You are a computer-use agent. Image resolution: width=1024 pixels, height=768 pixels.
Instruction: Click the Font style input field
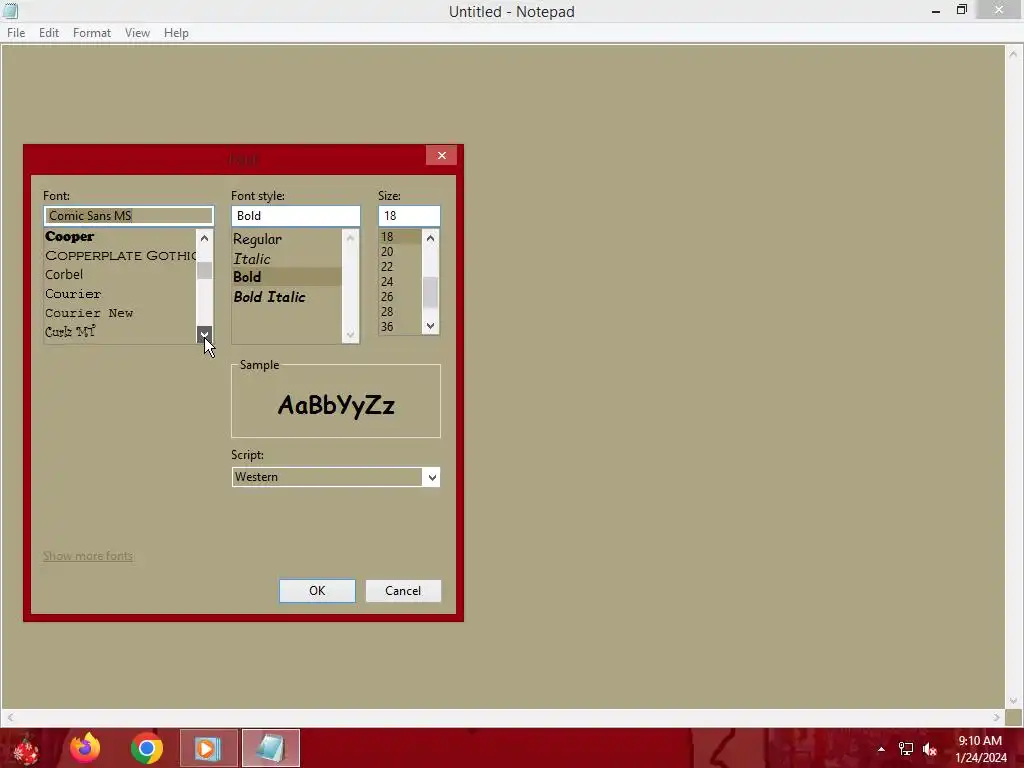(x=295, y=216)
